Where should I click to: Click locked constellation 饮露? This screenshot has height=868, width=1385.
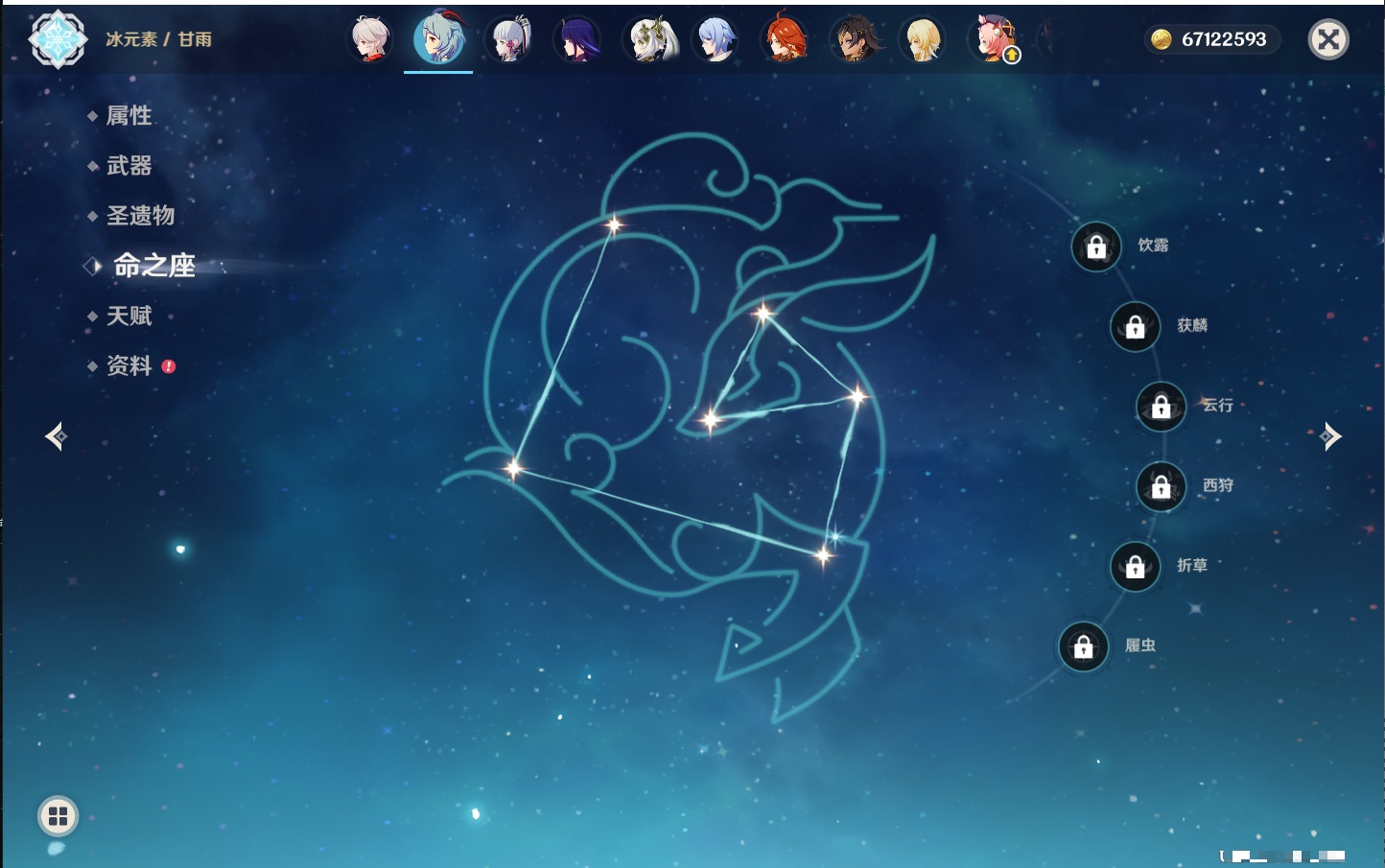pos(1096,246)
